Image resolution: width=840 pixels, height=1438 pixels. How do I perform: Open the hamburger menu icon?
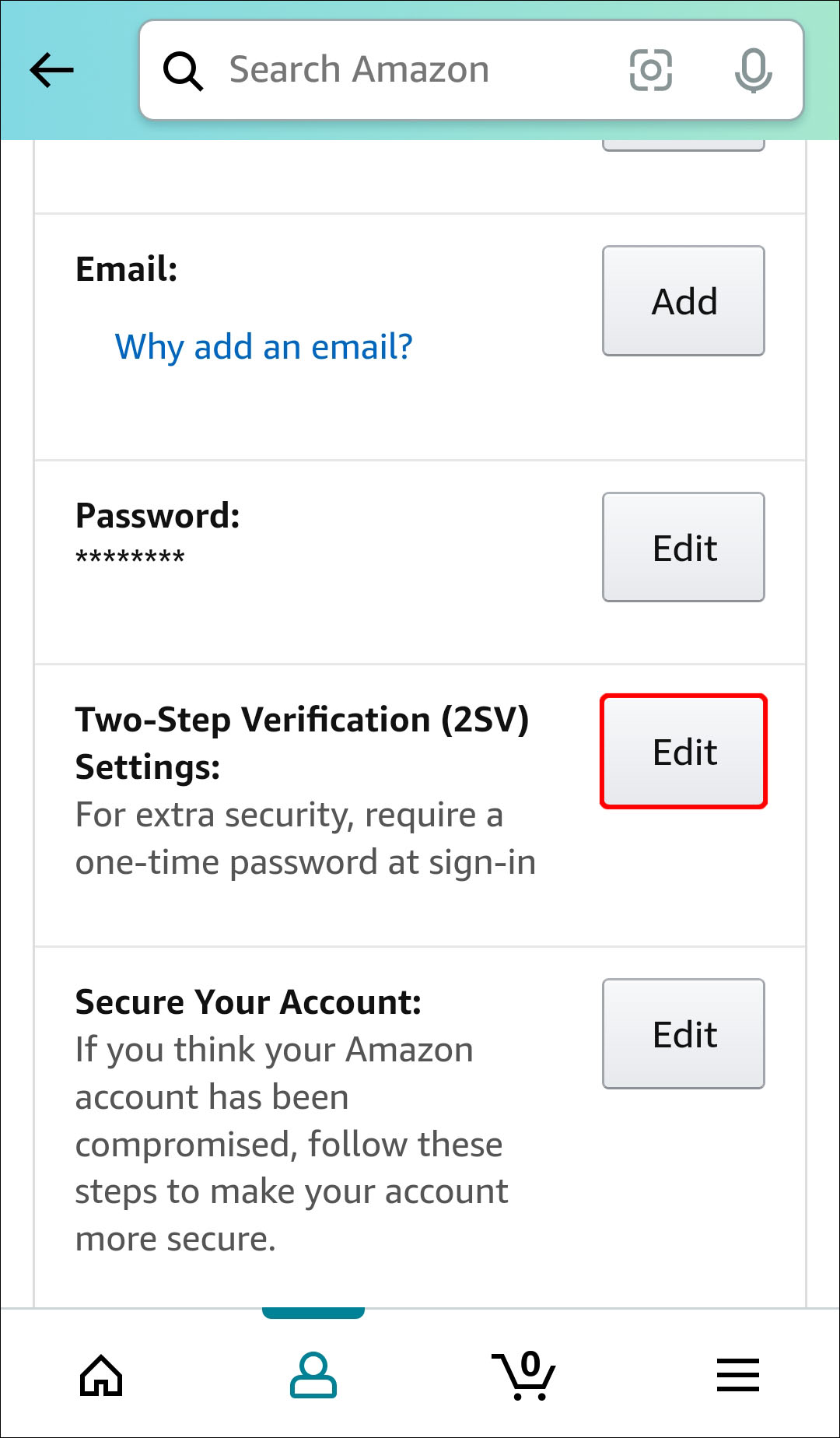coord(737,1375)
